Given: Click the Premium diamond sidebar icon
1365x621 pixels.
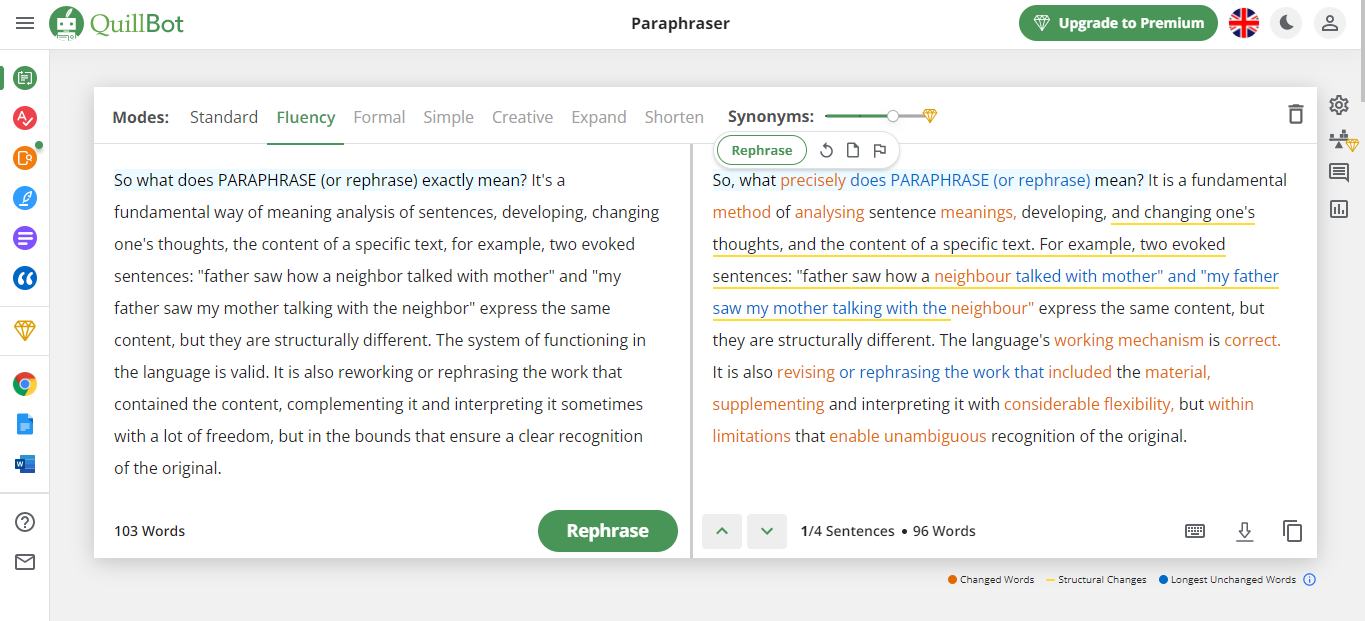Looking at the screenshot, I should coord(25,331).
